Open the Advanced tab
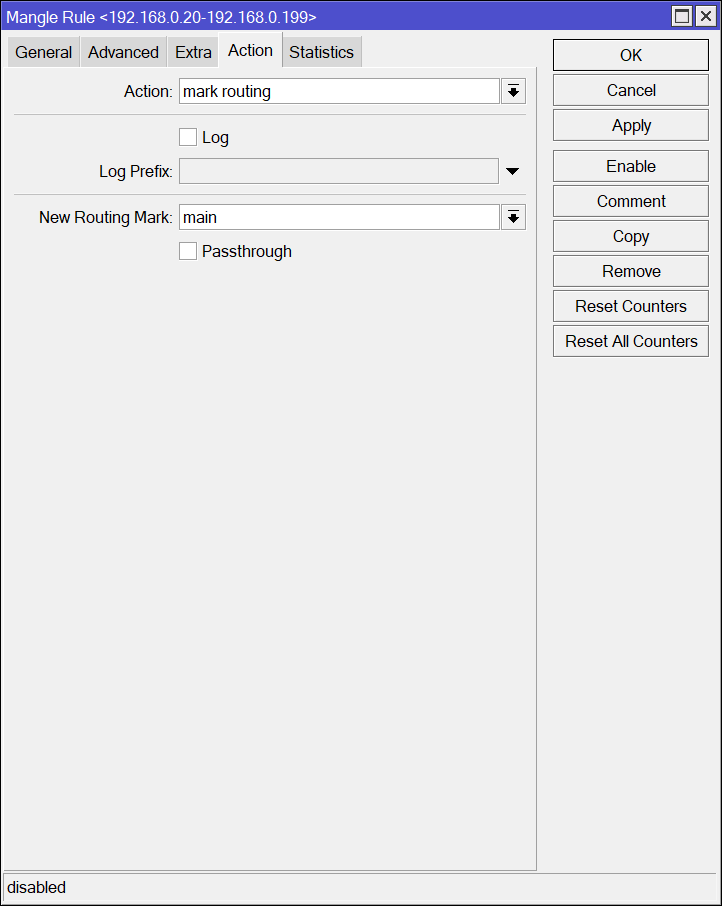 (x=123, y=53)
